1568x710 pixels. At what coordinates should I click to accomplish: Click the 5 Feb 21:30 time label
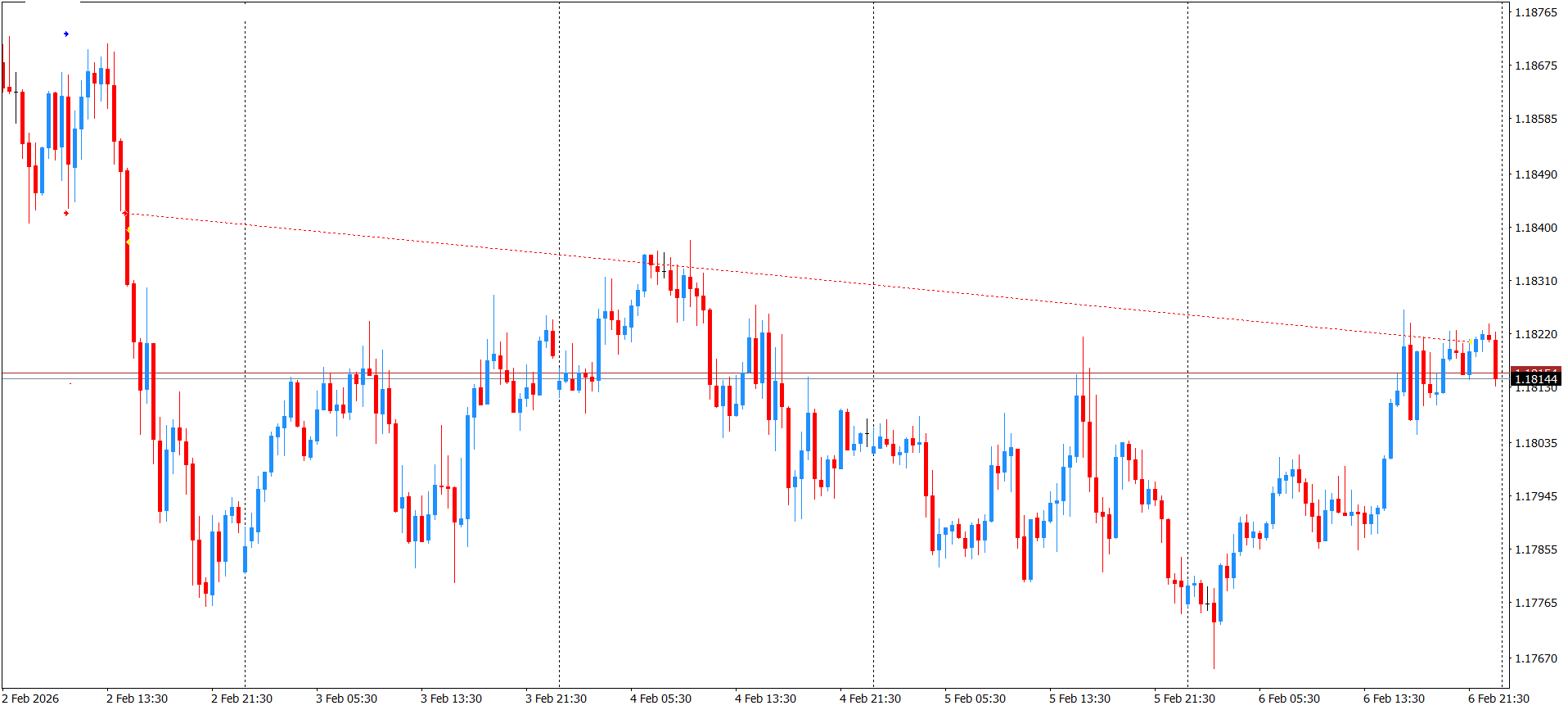(1184, 699)
